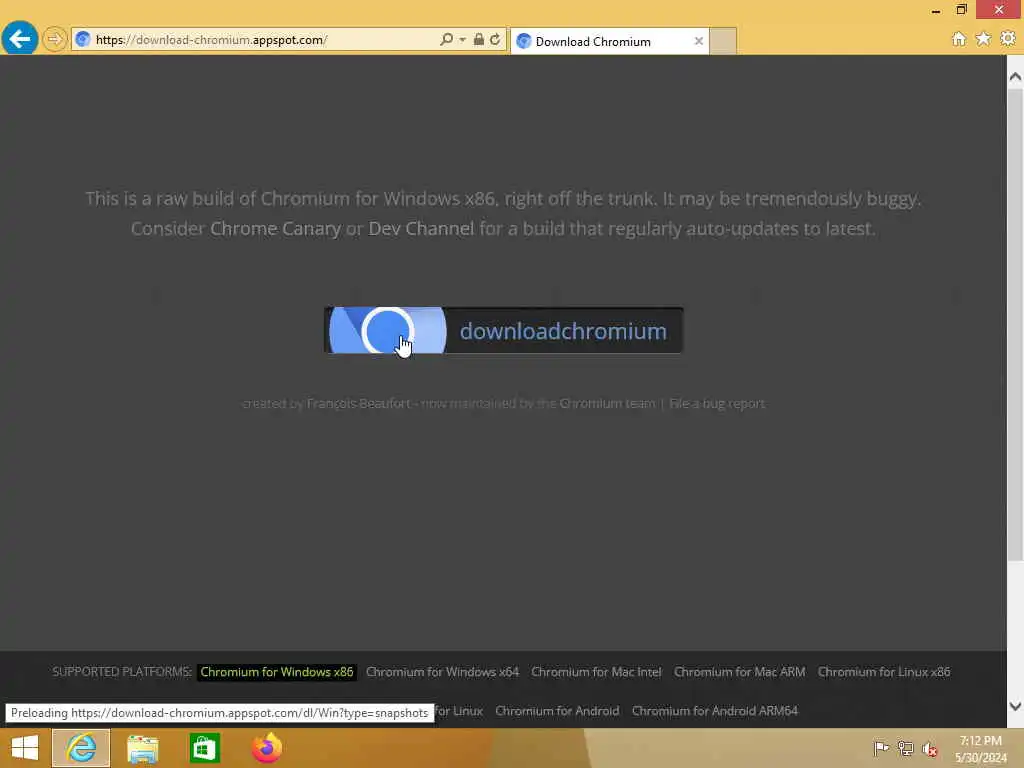The width and height of the screenshot is (1024, 768).
Task: Select the Download Chromium tab
Action: coord(609,41)
